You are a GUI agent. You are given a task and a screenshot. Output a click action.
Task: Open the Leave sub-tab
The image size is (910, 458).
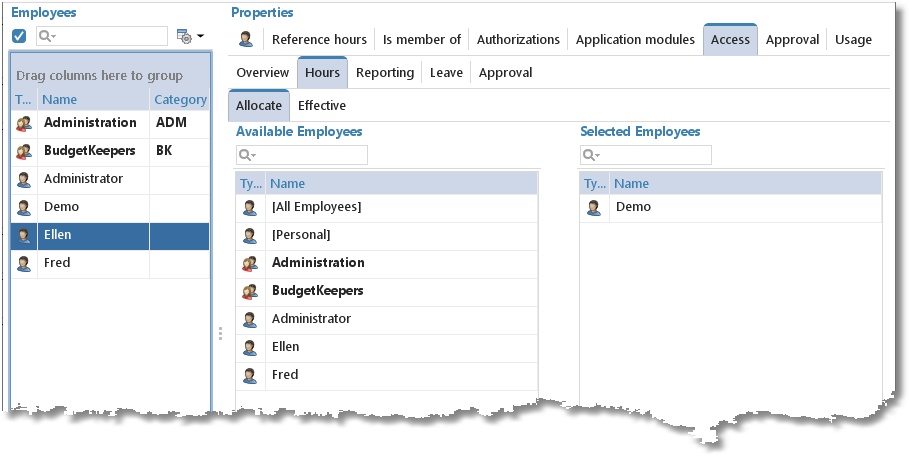point(446,73)
